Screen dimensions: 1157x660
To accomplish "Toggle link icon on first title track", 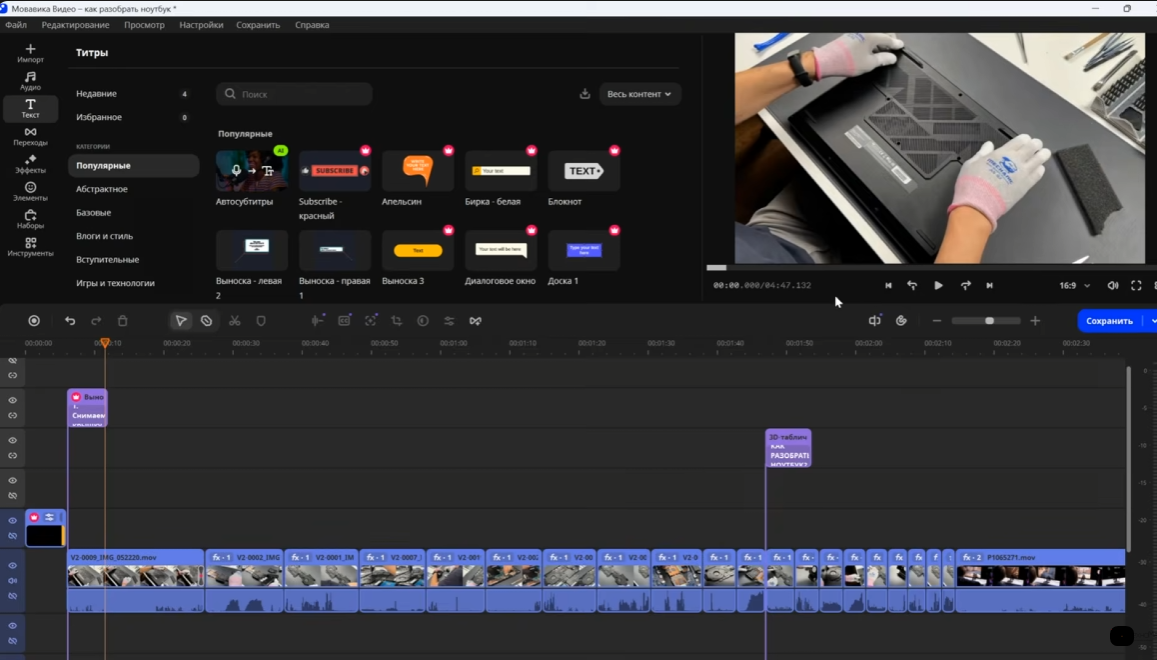I will tap(13, 416).
